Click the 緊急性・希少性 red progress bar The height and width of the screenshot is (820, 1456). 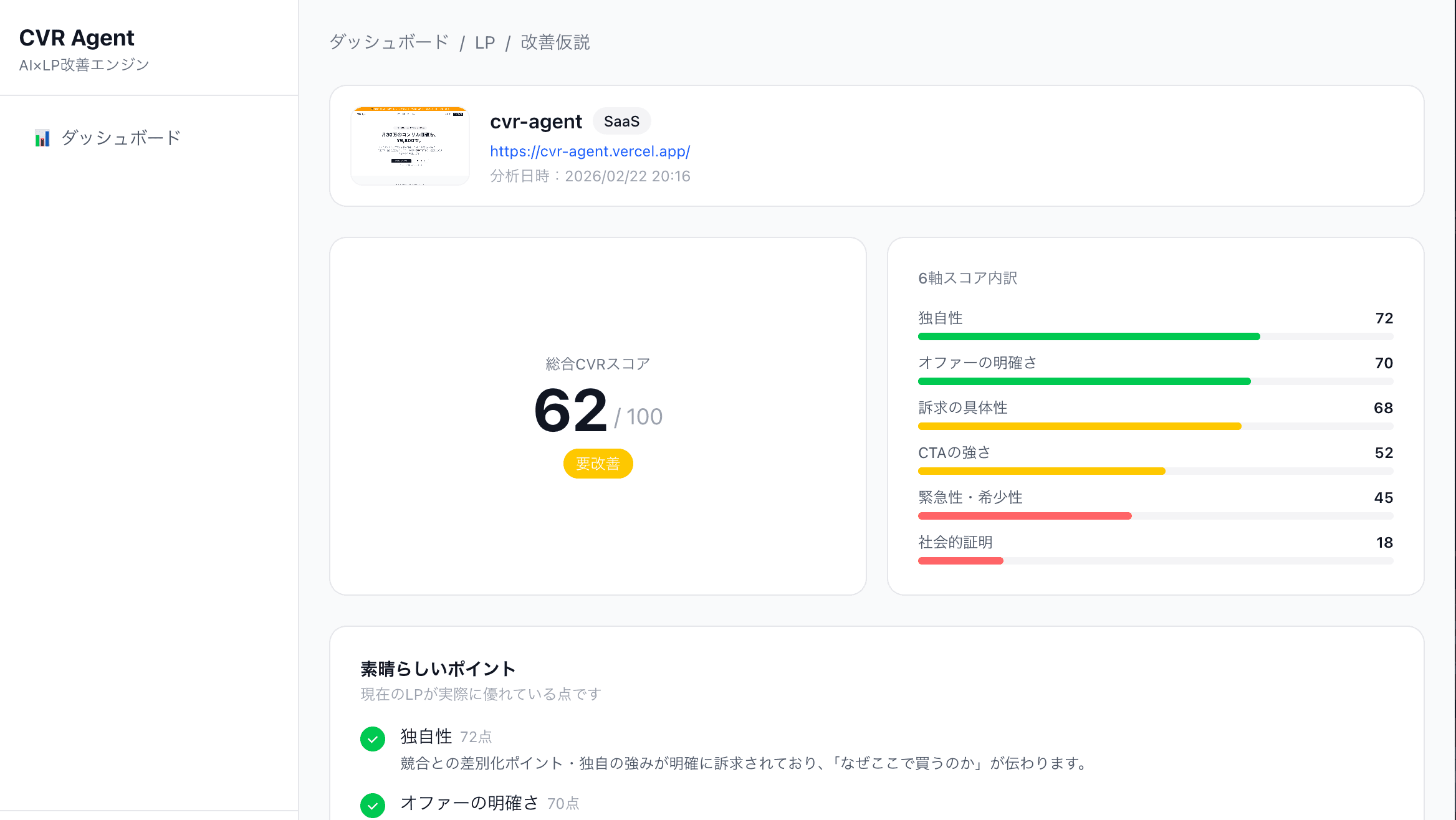(1024, 515)
